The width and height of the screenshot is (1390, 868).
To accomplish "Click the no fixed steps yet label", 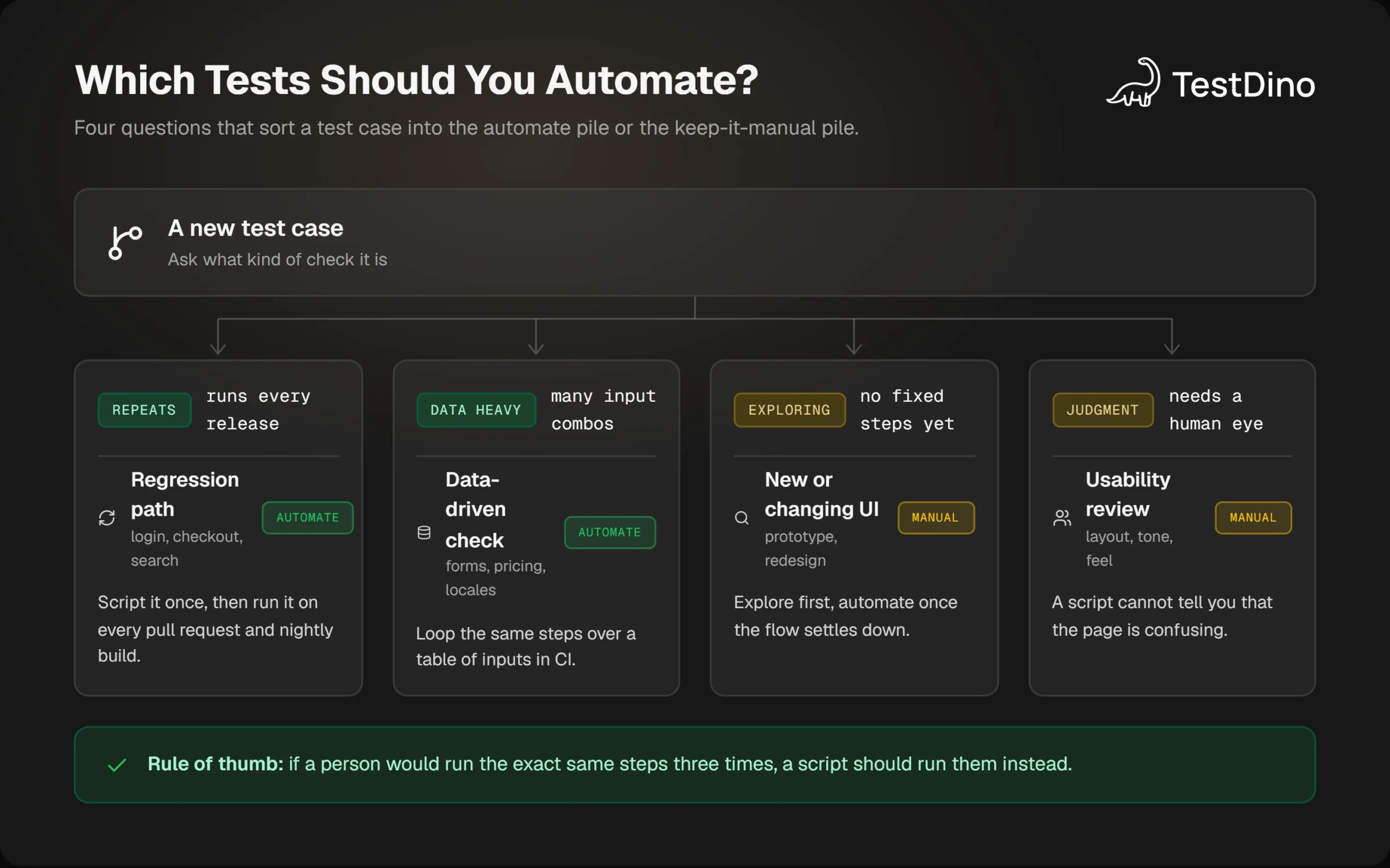I will coord(907,410).
